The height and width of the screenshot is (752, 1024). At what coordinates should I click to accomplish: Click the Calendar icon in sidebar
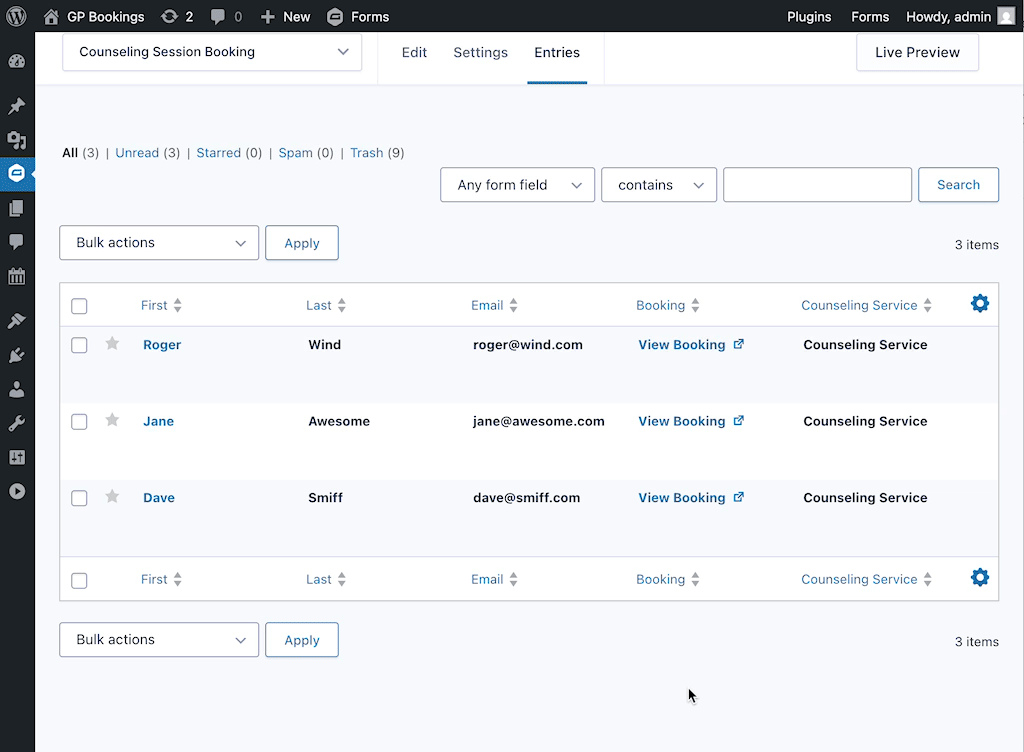(17, 277)
